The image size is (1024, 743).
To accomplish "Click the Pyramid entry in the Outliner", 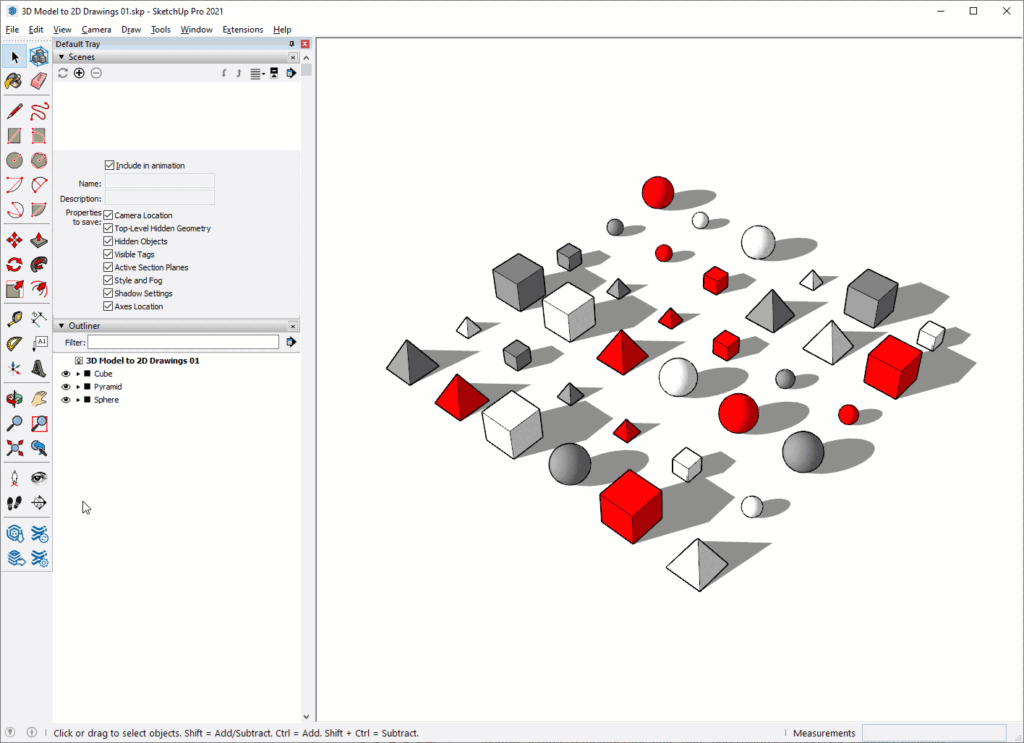I will coord(107,387).
